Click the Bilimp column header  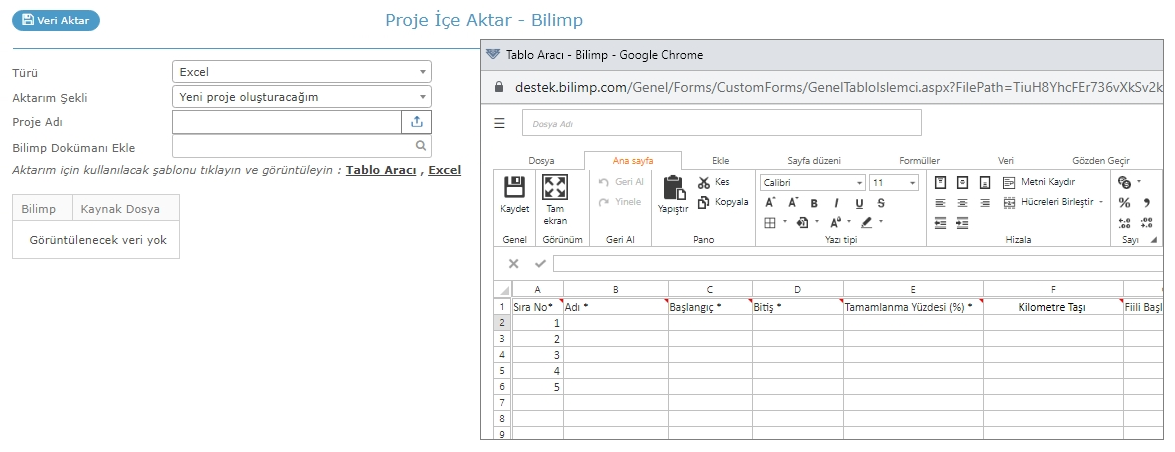click(42, 208)
